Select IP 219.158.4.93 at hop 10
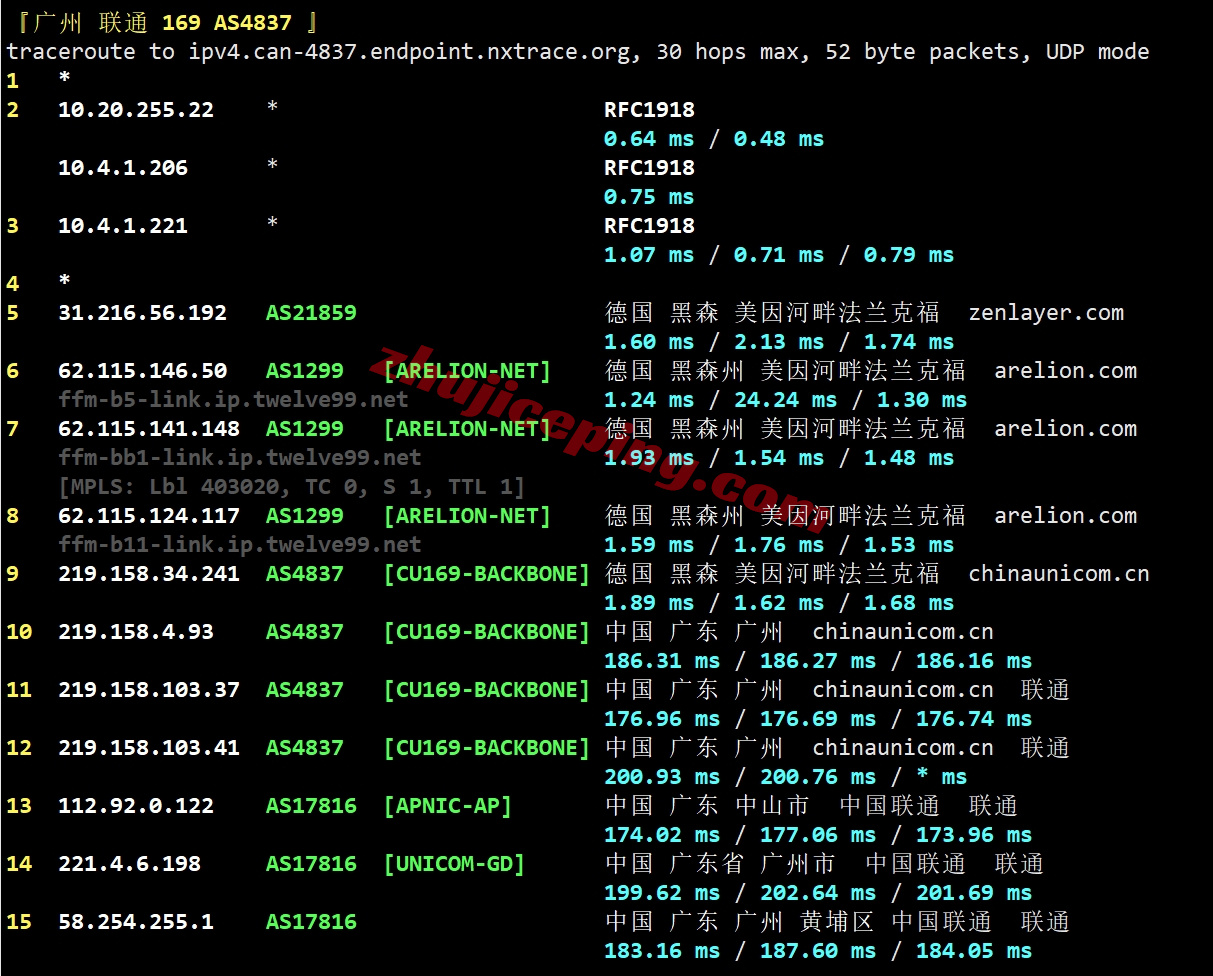 (x=136, y=632)
